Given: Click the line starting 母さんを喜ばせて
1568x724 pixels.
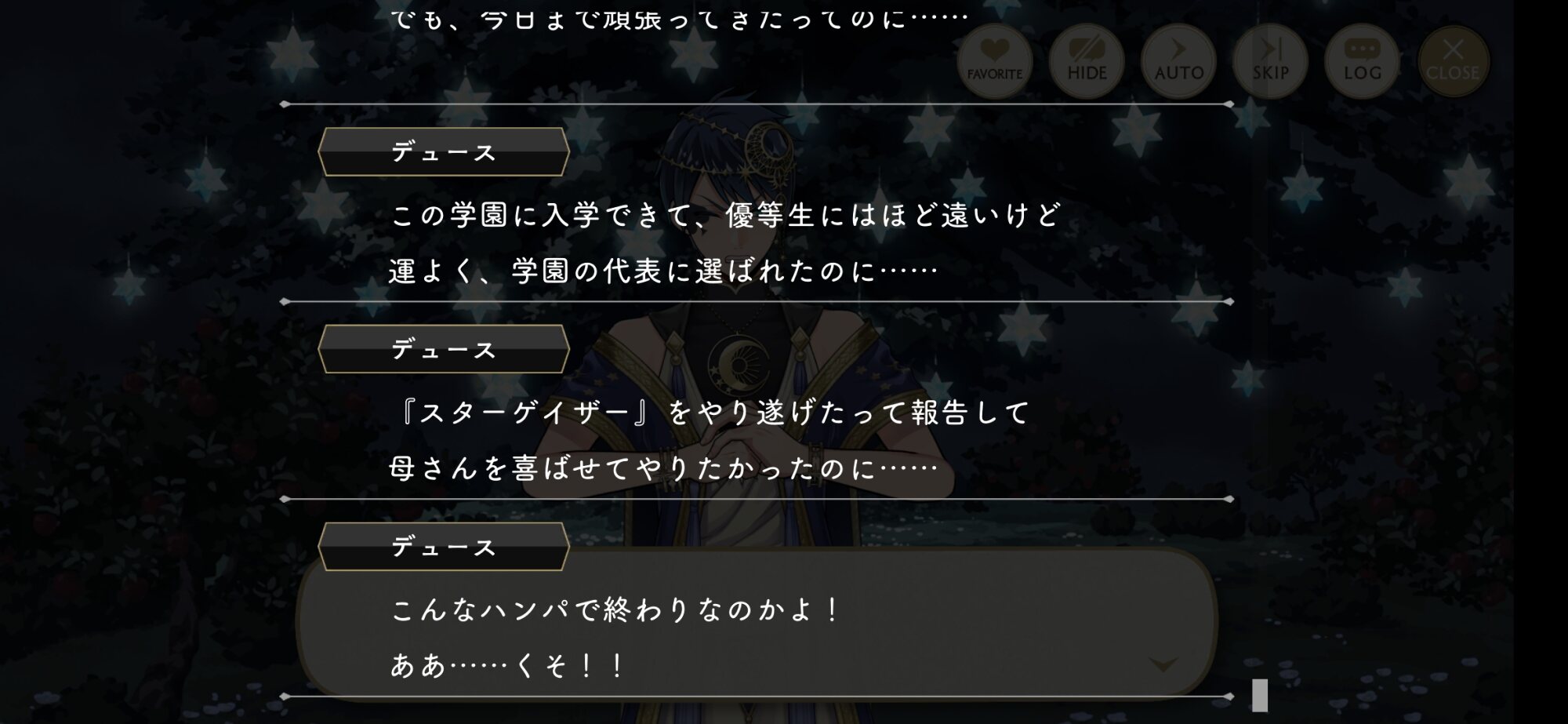Looking at the screenshot, I should (x=663, y=469).
